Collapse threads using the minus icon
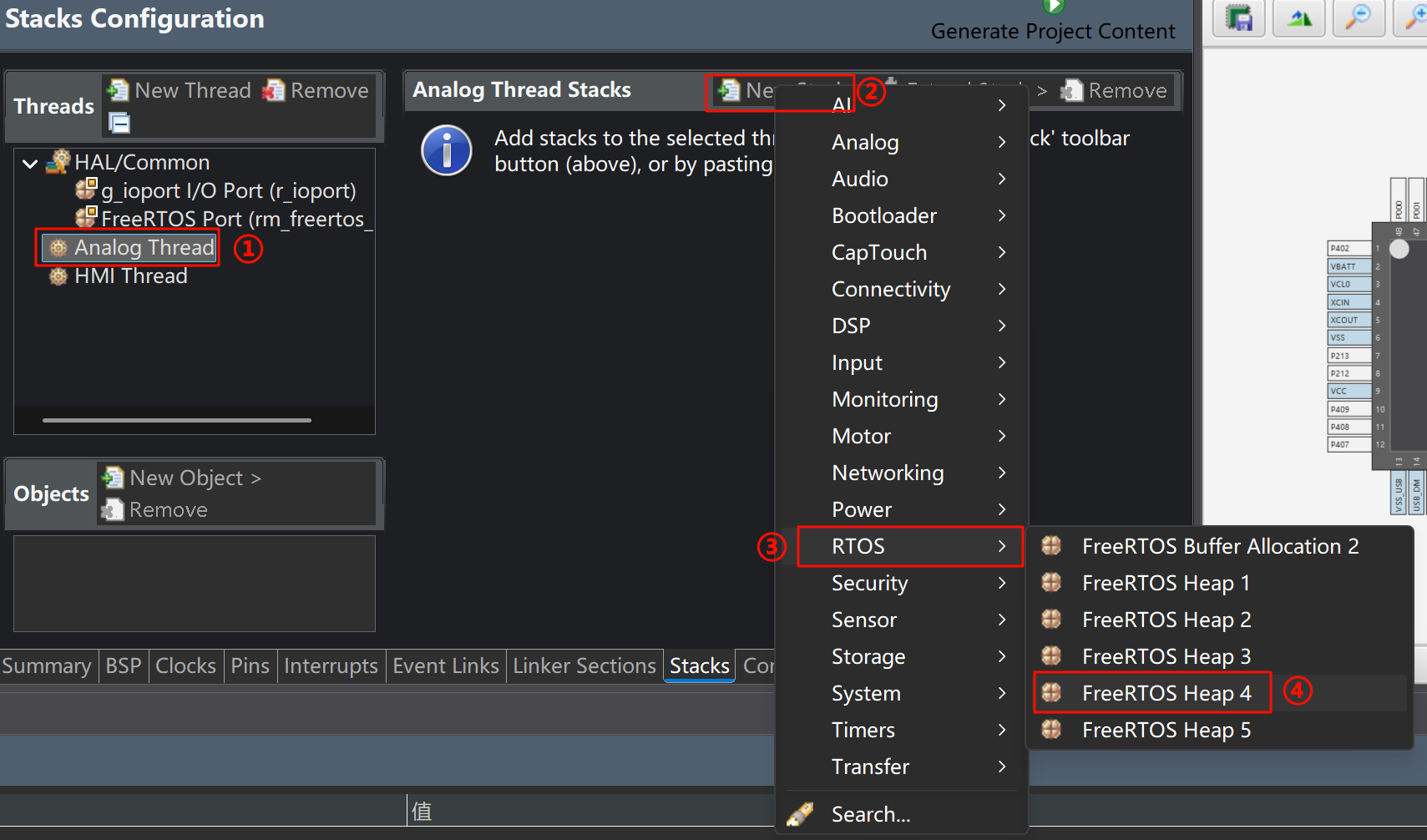The image size is (1427, 840). tap(120, 124)
